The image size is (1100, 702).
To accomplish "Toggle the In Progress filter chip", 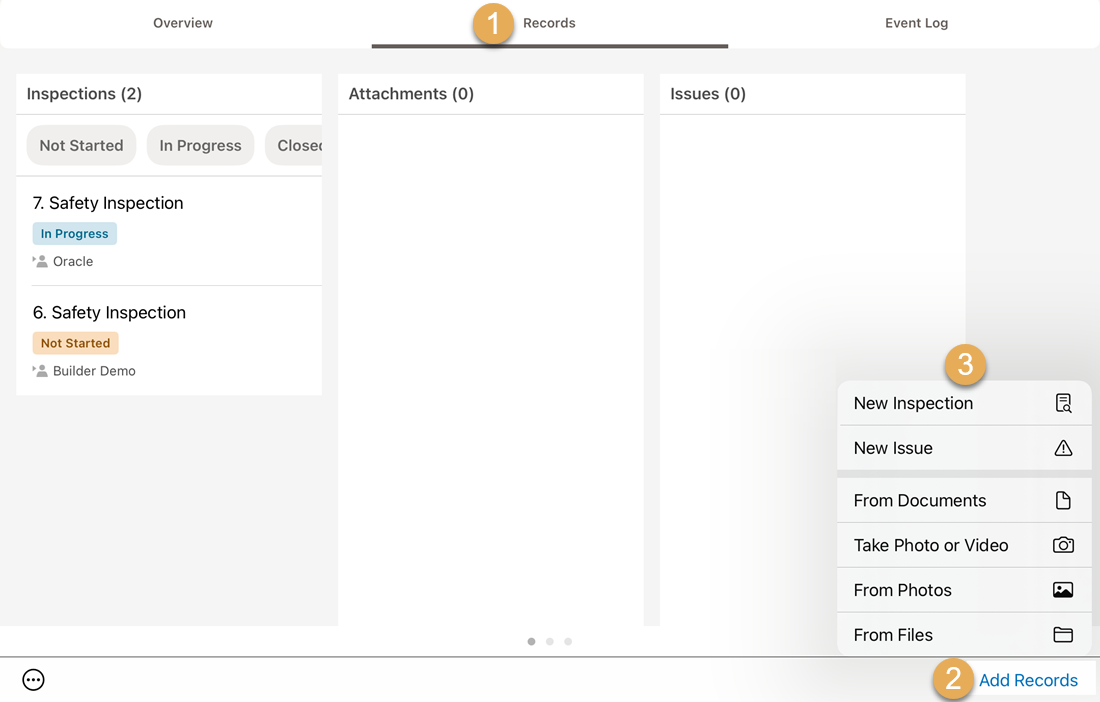I will 200,145.
